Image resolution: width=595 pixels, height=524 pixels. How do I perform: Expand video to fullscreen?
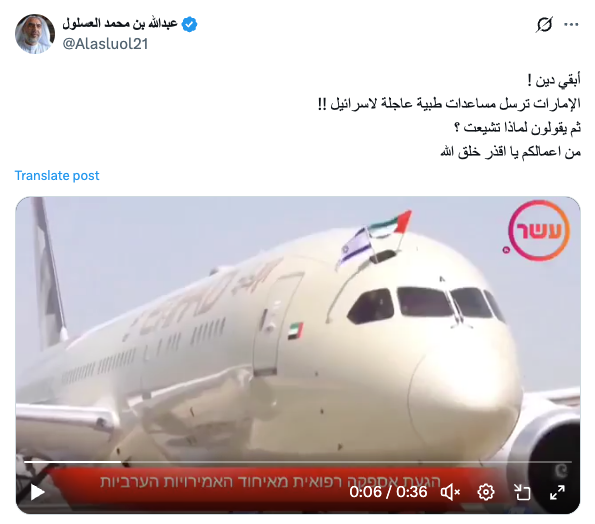(557, 492)
